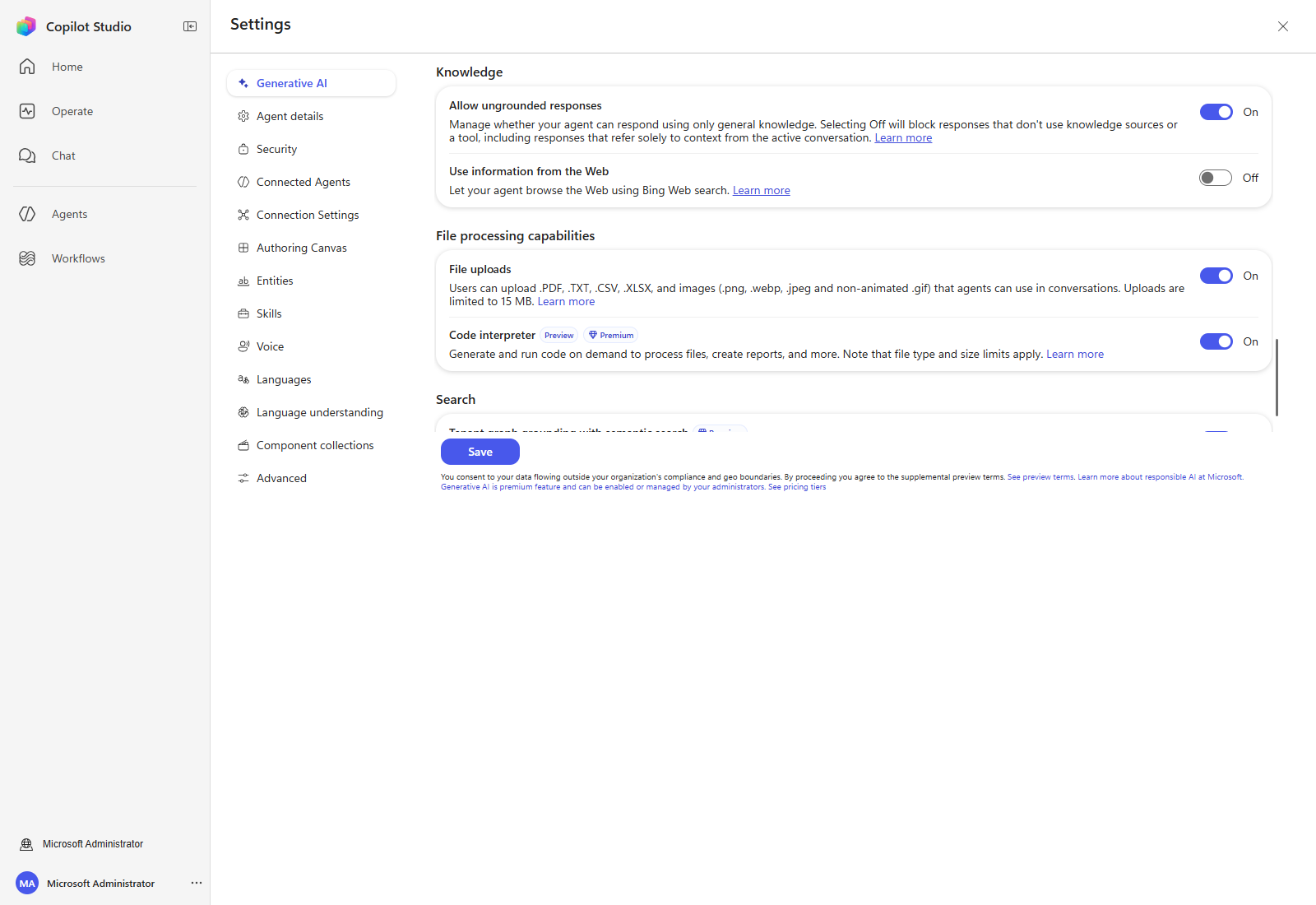Collapse the left navigation pane icon
Viewport: 1316px width, 905px height.
pyautogui.click(x=190, y=26)
